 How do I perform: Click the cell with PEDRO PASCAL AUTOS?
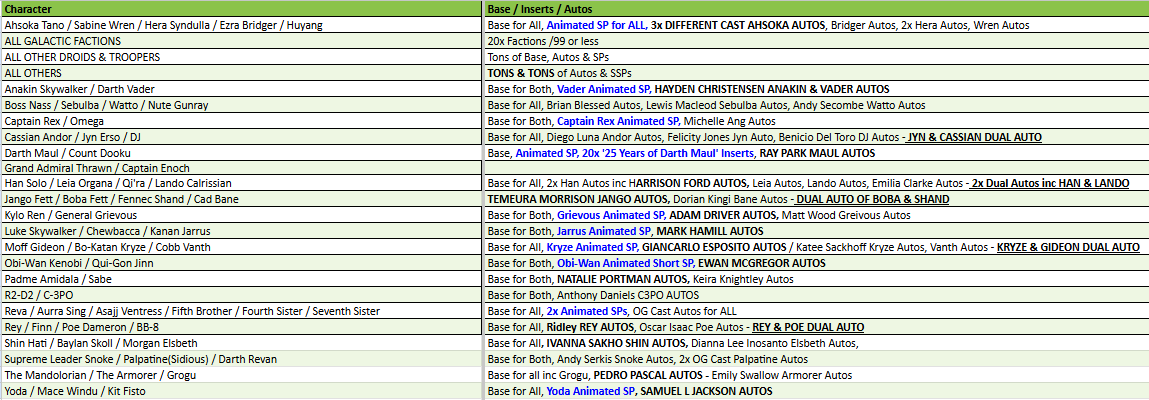(815, 375)
